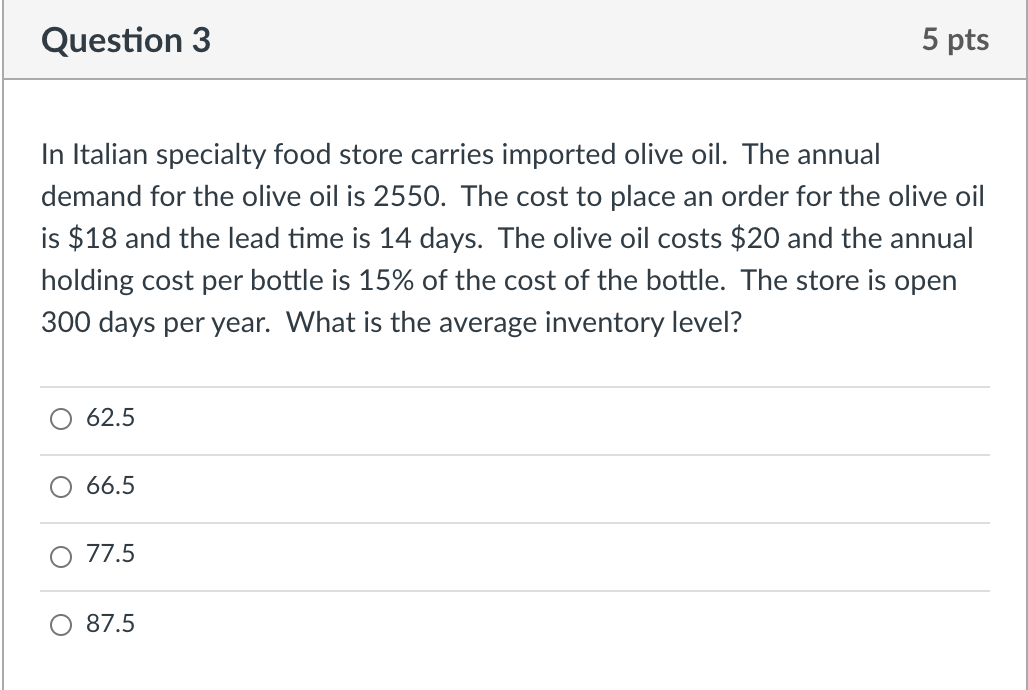Click the question text paragraph
1028x690 pixels.
[x=500, y=238]
